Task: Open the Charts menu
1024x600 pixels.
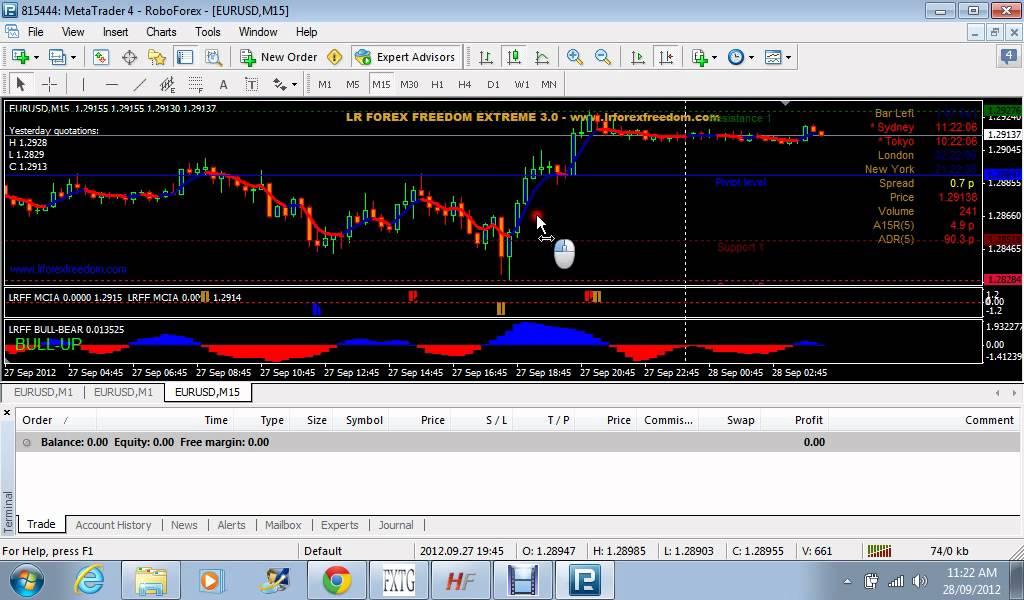Action: [161, 31]
